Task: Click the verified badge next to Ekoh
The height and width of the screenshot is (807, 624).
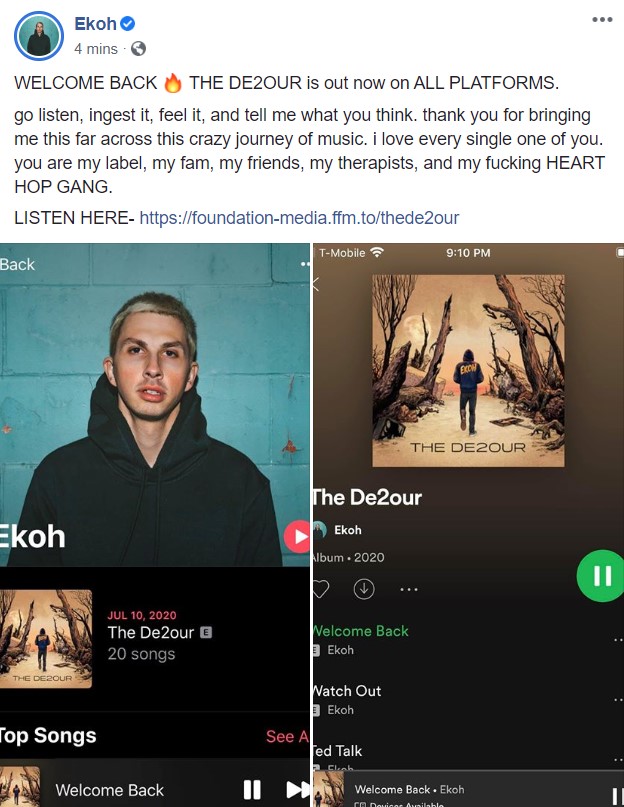Action: coord(128,23)
